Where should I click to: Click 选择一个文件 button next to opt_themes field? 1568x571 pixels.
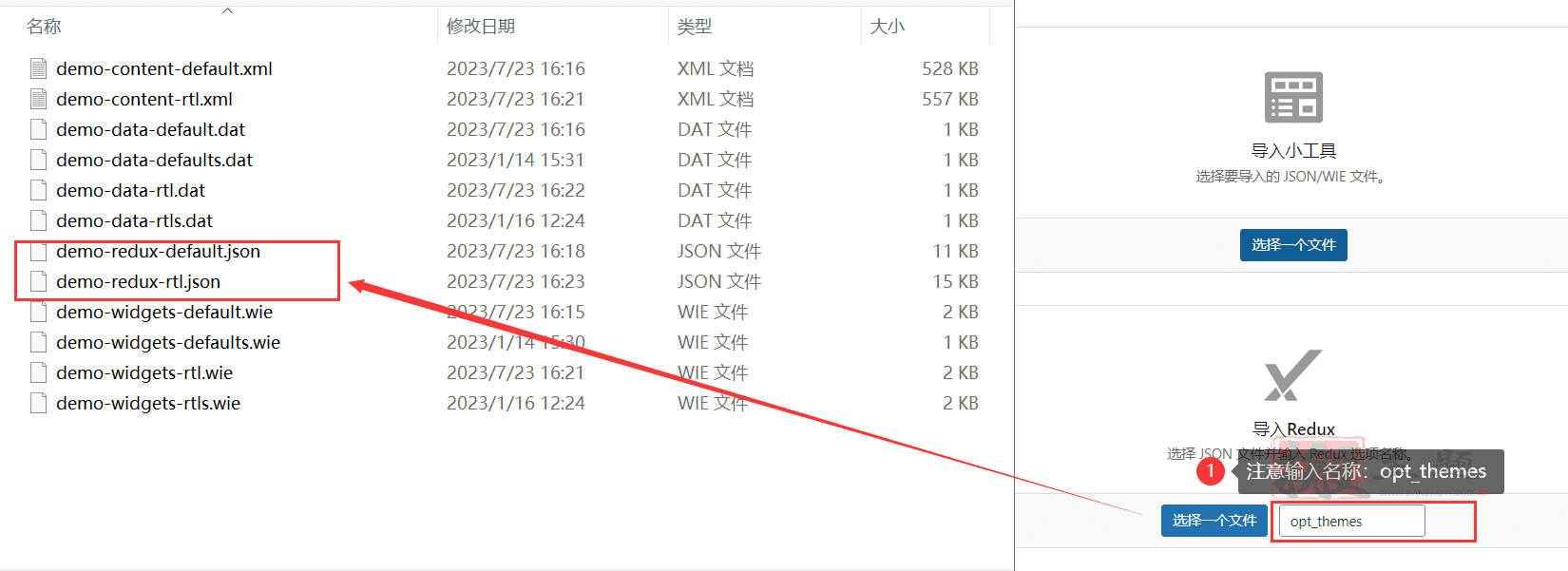tap(1214, 521)
